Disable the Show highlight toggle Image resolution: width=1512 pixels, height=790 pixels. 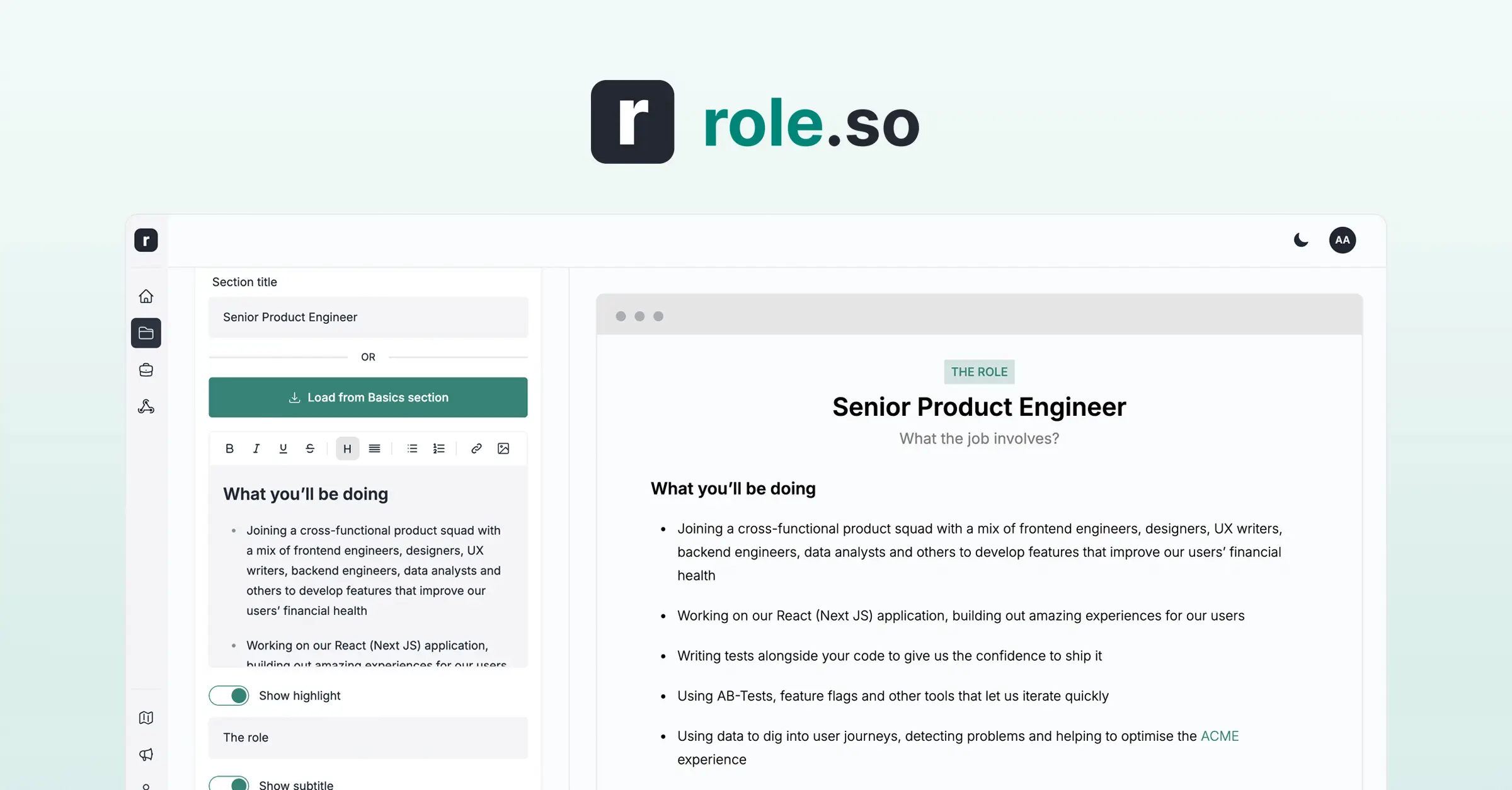pyautogui.click(x=229, y=696)
